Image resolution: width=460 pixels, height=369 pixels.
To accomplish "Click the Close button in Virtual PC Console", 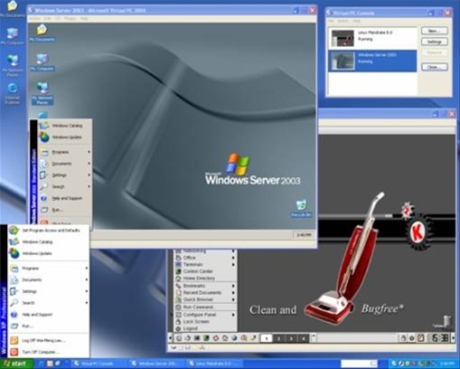I will tap(434, 67).
